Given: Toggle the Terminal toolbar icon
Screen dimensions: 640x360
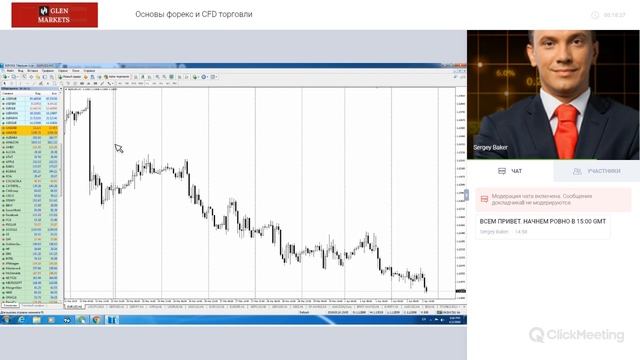Looking at the screenshot, I should point(45,77).
